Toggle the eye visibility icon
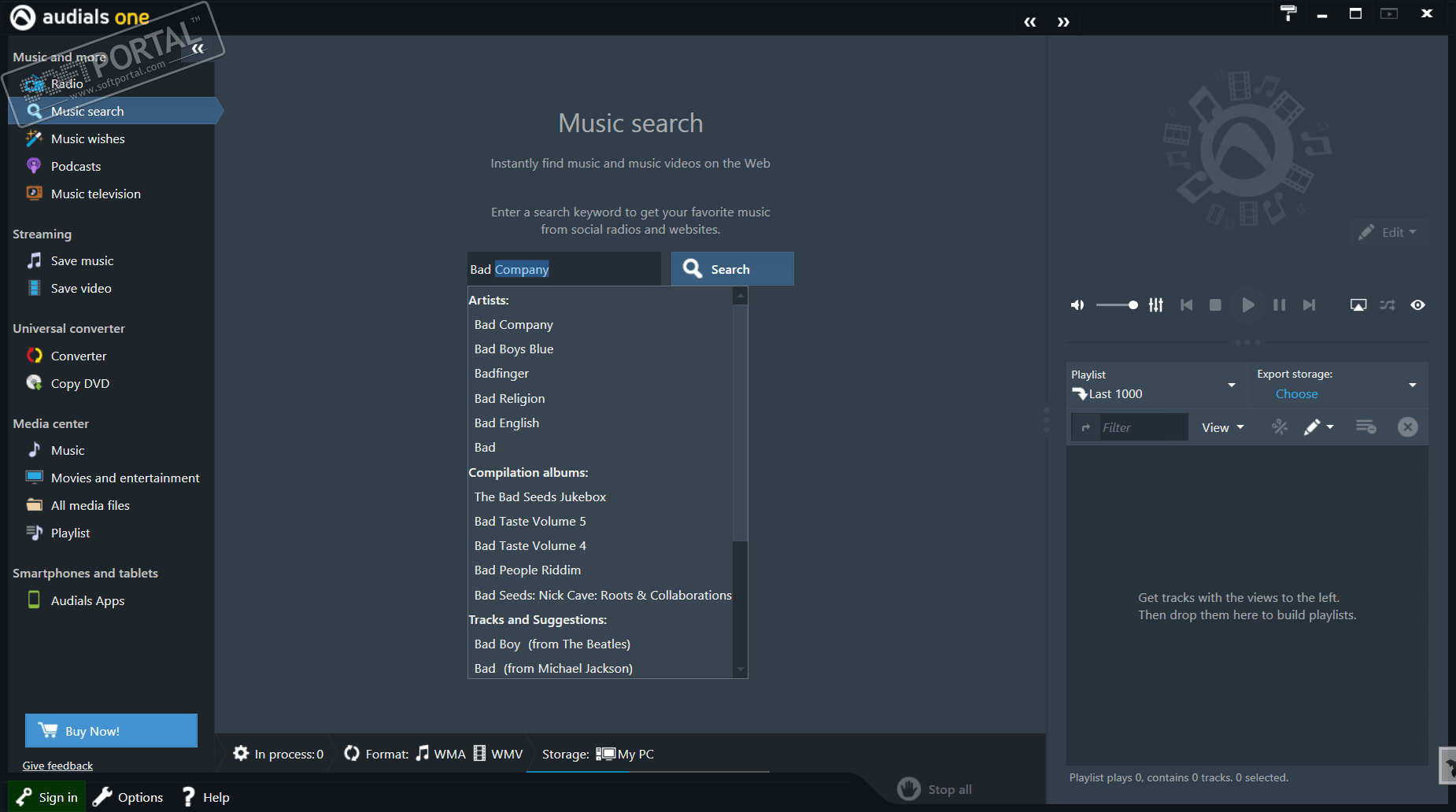Image resolution: width=1456 pixels, height=812 pixels. pyautogui.click(x=1417, y=304)
